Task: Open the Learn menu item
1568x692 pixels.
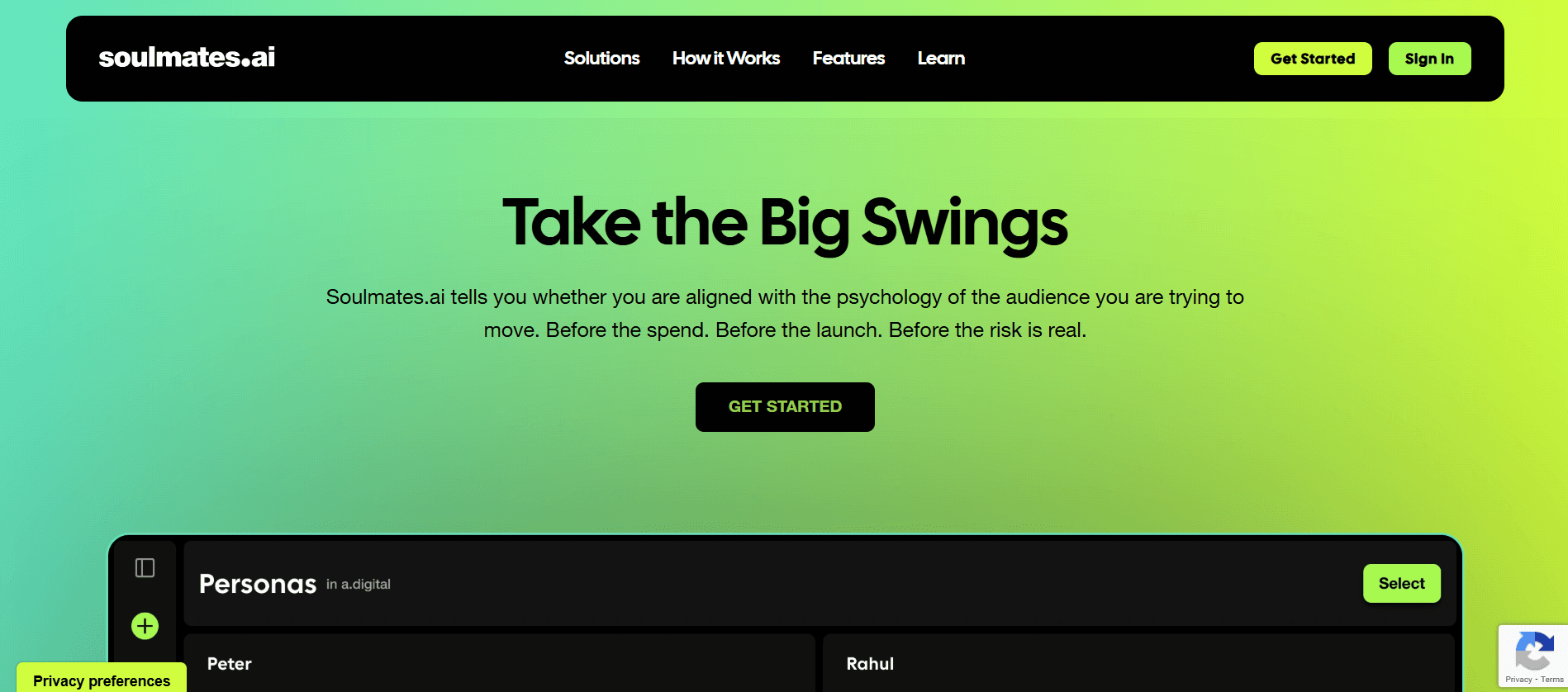Action: 941,59
